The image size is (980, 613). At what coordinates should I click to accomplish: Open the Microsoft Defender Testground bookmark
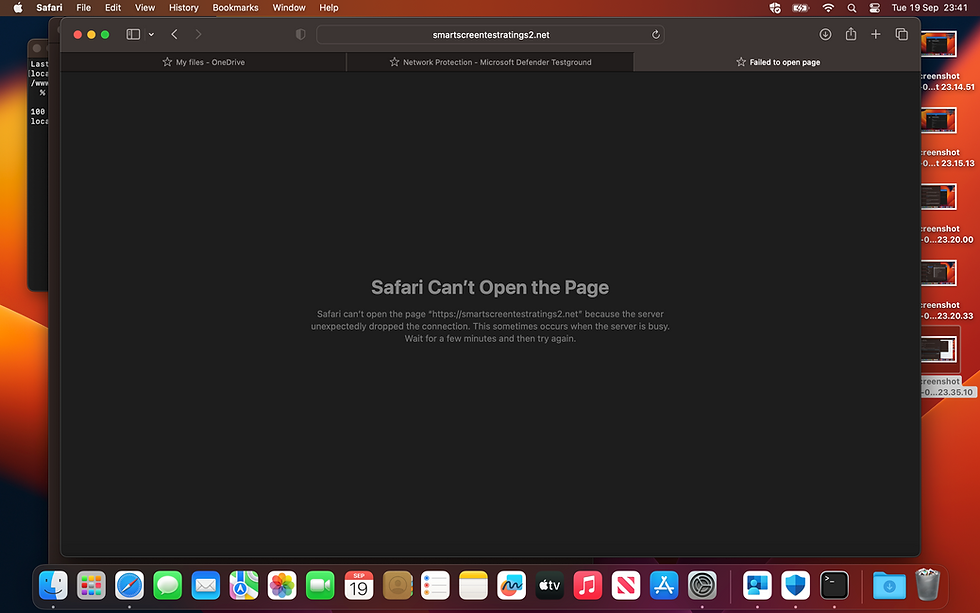(x=489, y=61)
